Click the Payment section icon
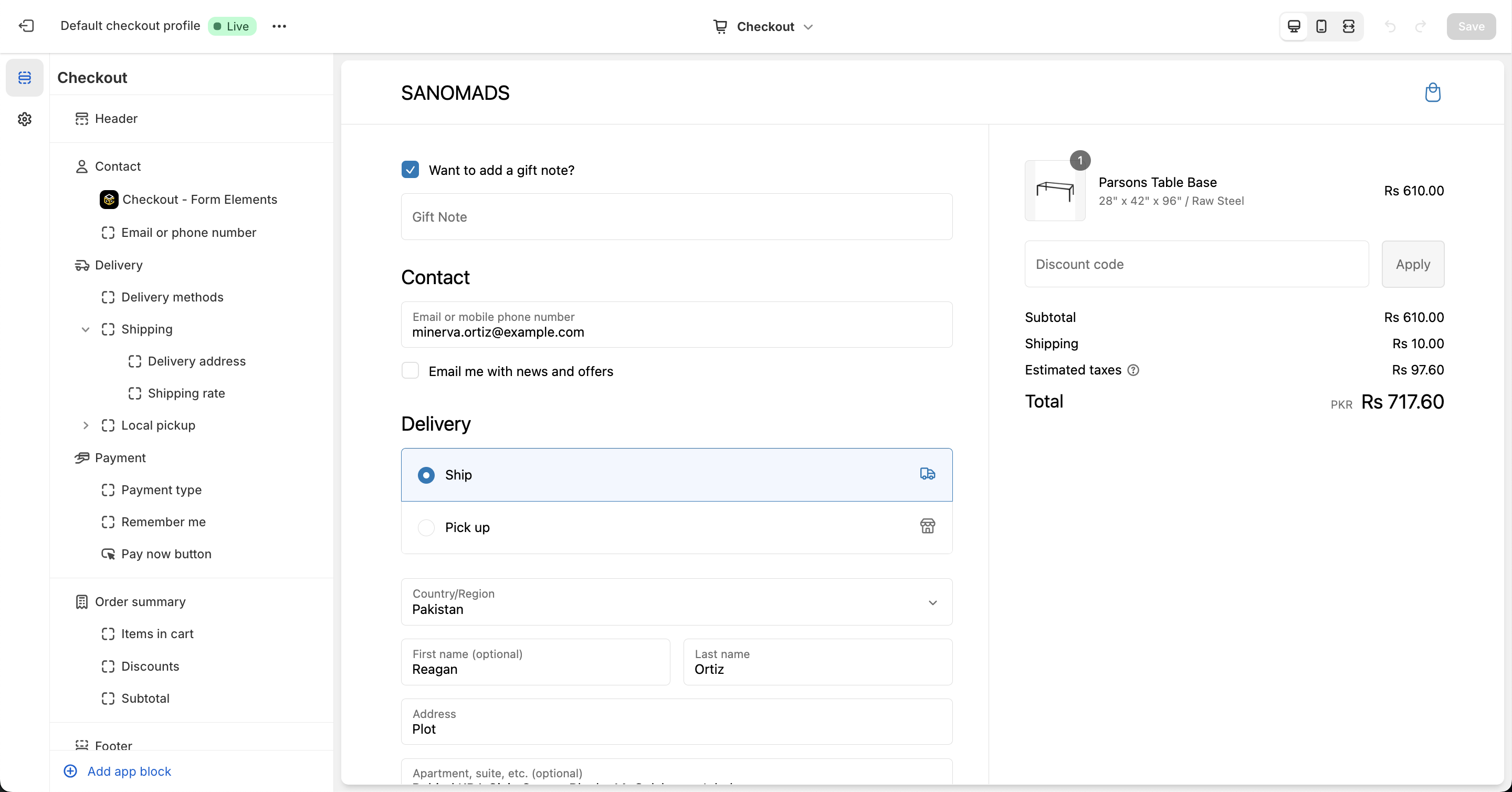 pyautogui.click(x=81, y=458)
